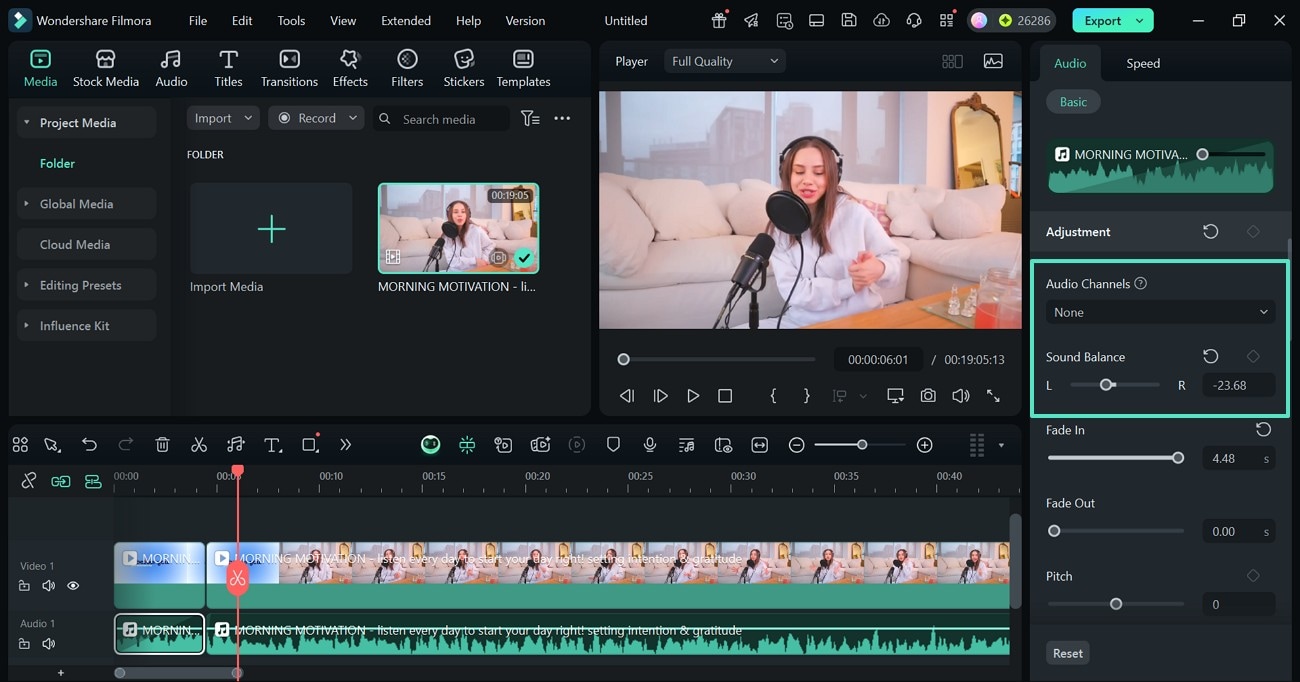Open the Stickers tab
The image size is (1300, 682).
tap(464, 68)
